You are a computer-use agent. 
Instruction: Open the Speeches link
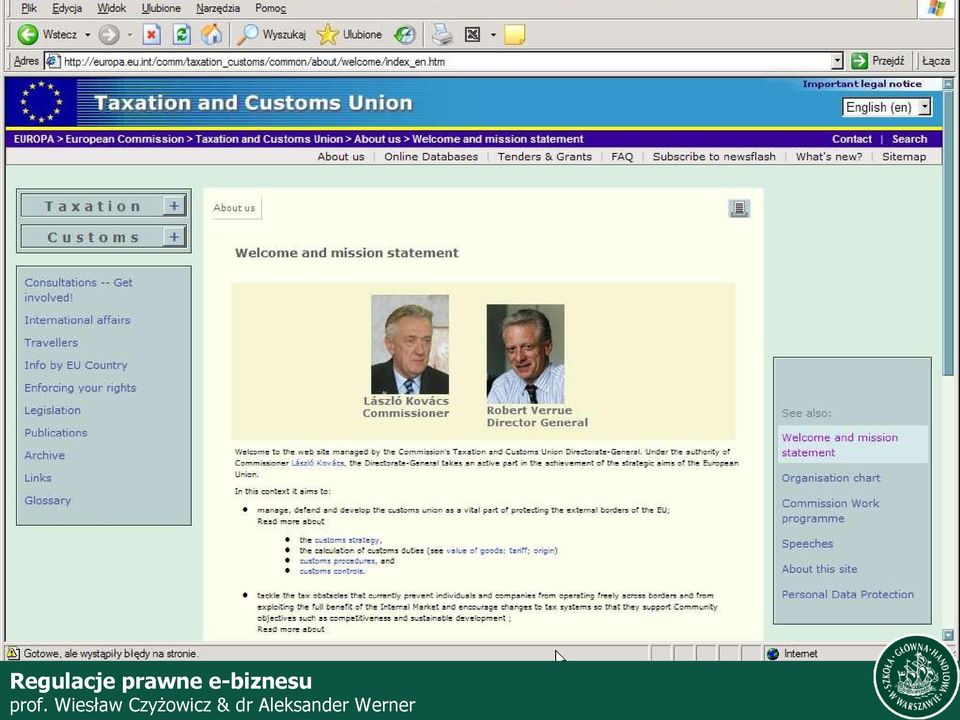807,544
